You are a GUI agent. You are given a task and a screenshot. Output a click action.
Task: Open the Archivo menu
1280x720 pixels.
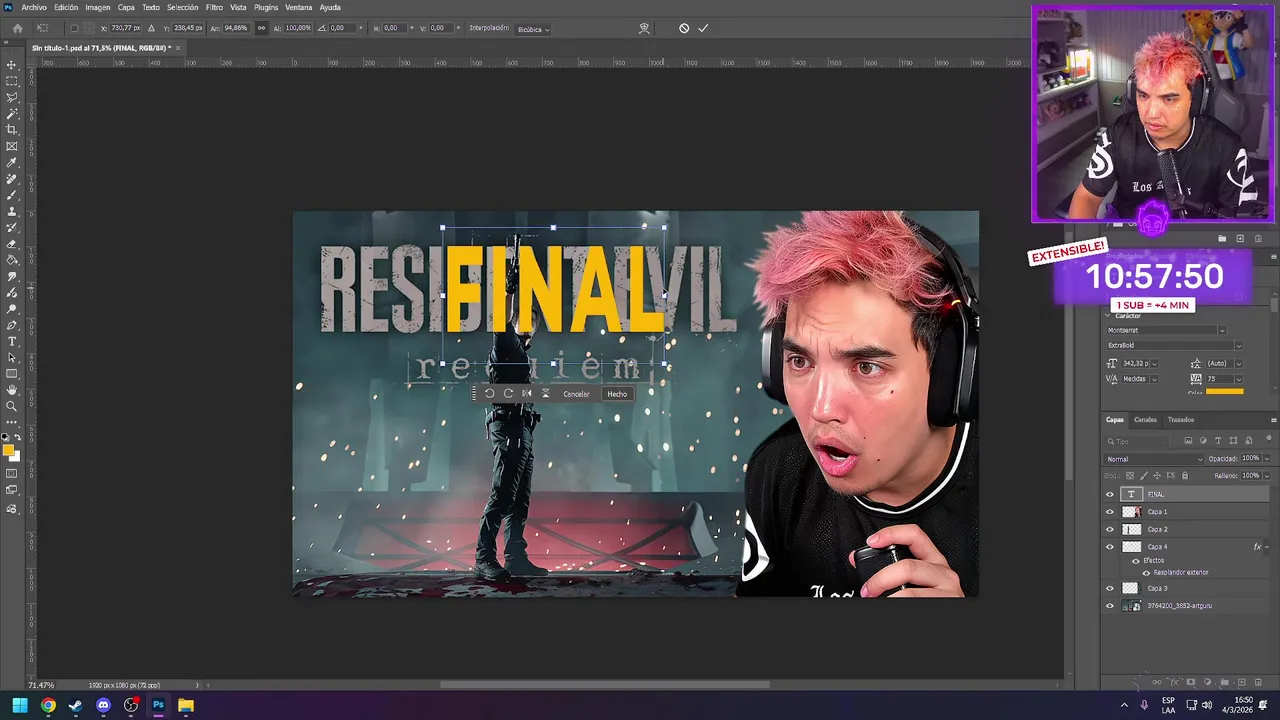point(34,7)
